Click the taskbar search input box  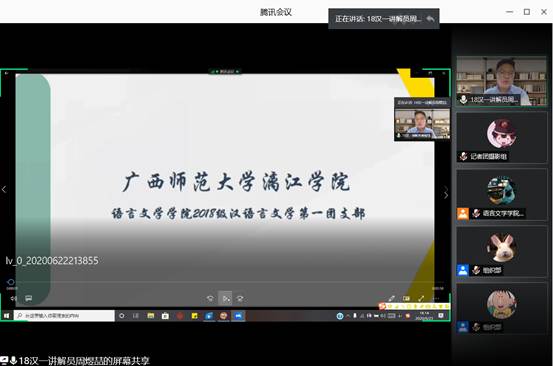64,316
